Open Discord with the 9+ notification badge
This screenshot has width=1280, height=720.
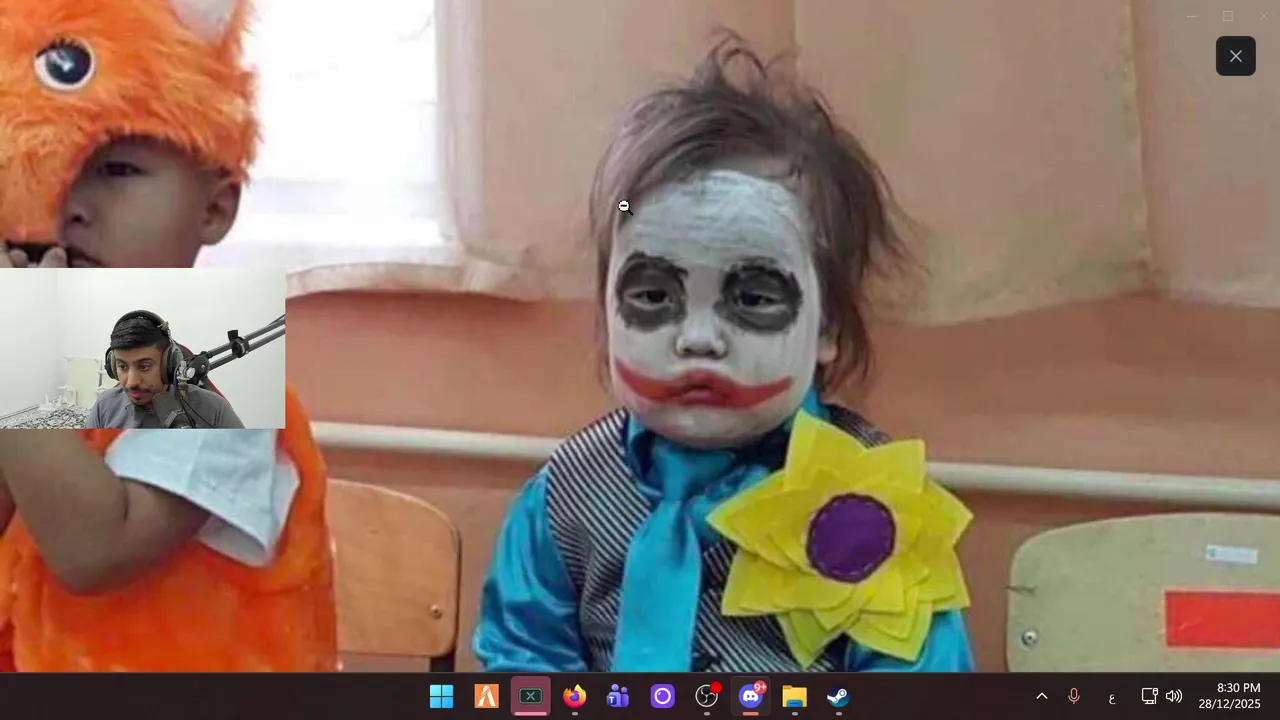(751, 696)
